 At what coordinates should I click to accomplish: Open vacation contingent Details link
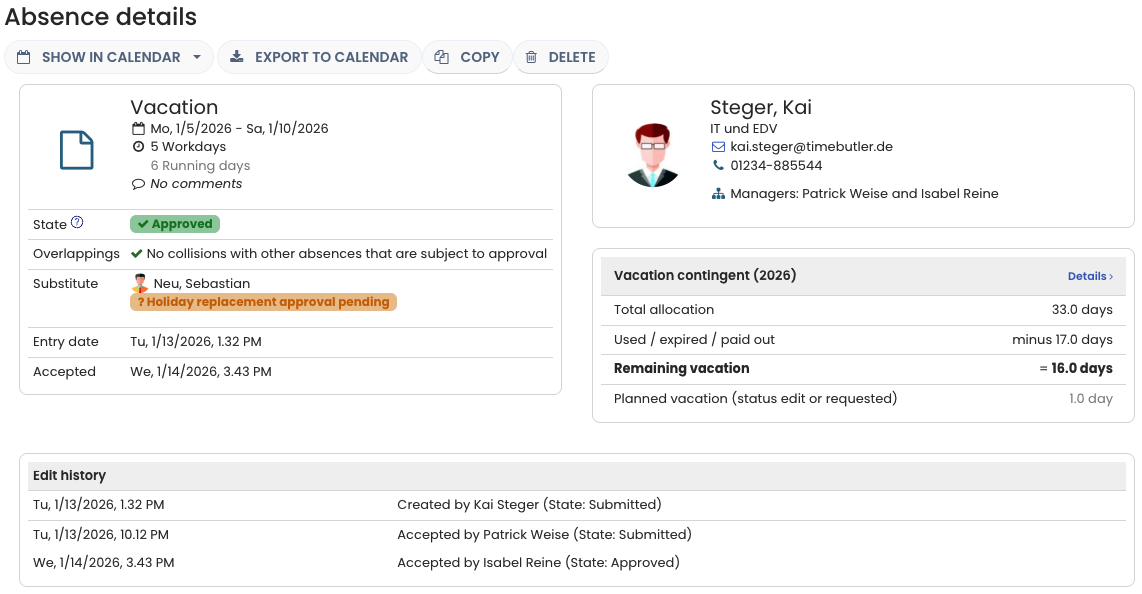[1090, 276]
